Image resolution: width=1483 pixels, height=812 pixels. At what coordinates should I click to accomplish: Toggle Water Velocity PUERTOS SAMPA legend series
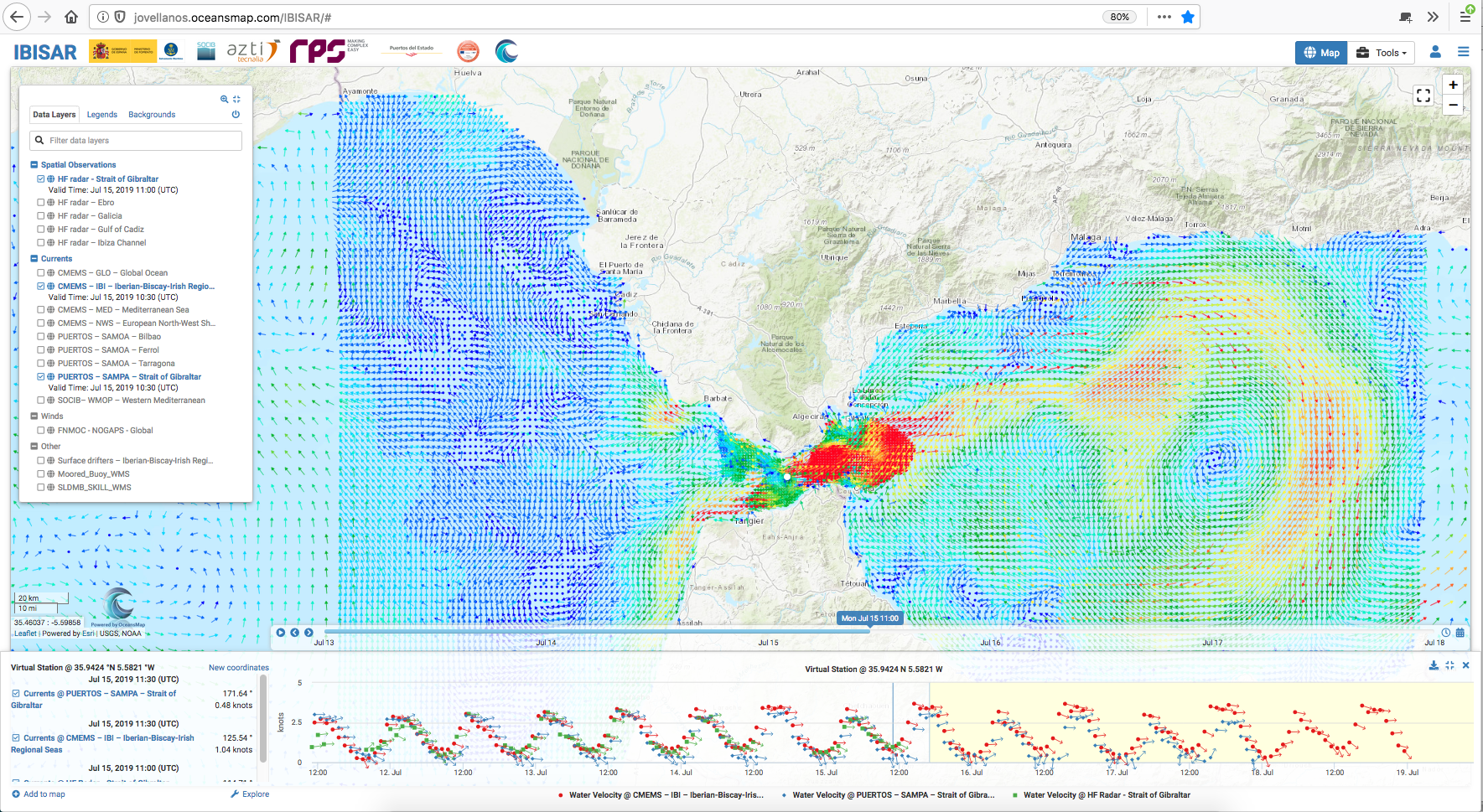click(x=888, y=795)
